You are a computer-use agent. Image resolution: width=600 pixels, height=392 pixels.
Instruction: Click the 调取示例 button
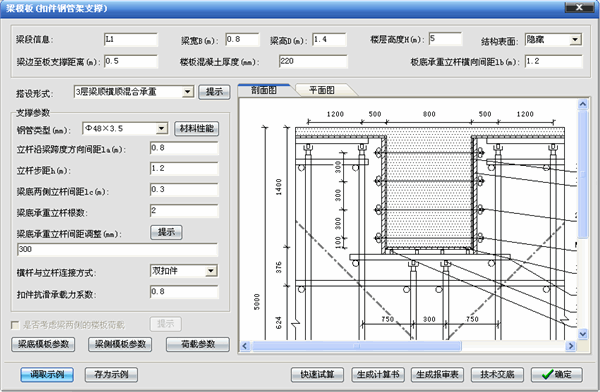point(47,374)
